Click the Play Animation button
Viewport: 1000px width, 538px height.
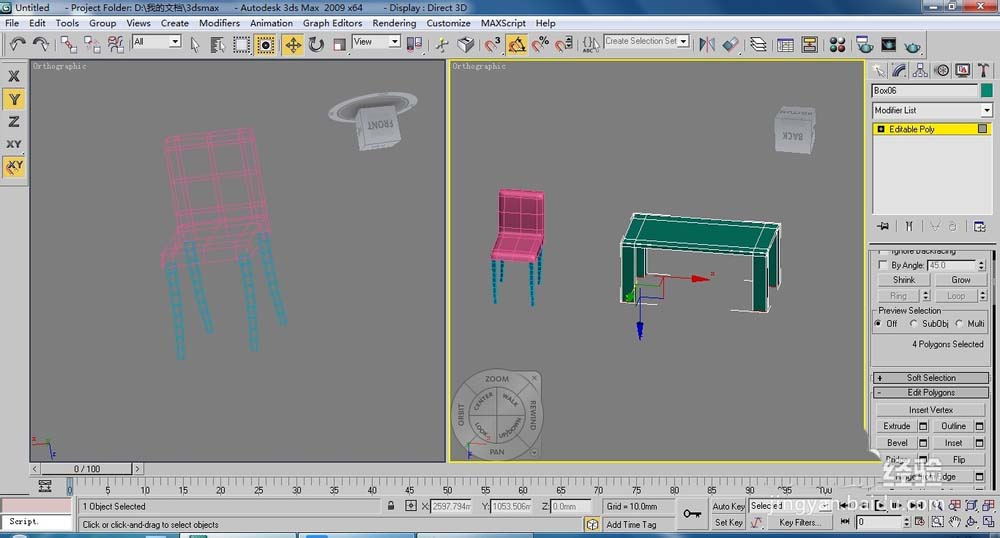pyautogui.click(x=881, y=505)
